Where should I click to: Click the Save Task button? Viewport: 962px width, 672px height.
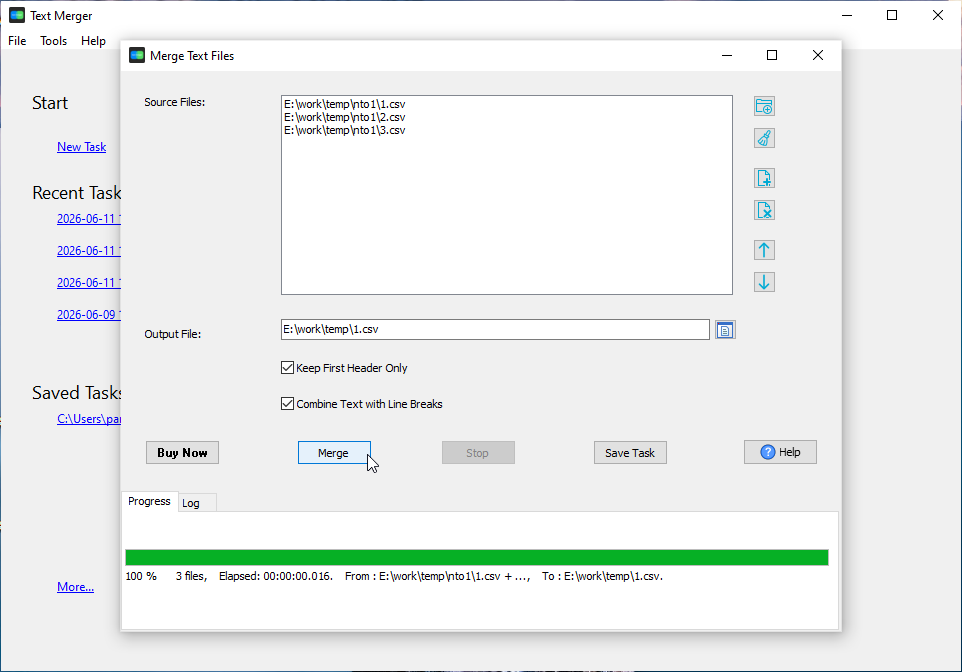pos(630,452)
